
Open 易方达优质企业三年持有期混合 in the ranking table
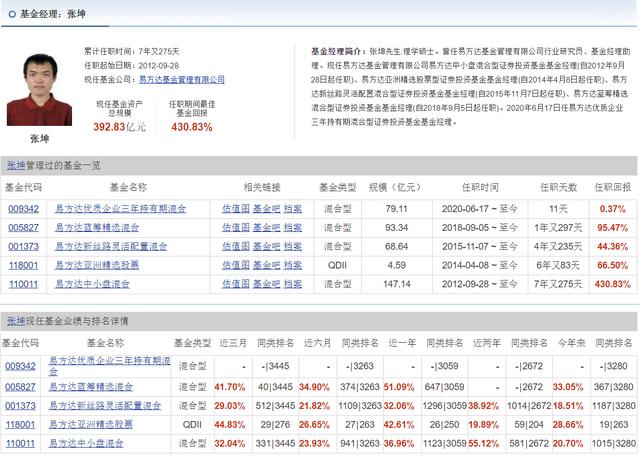[x=109, y=366]
